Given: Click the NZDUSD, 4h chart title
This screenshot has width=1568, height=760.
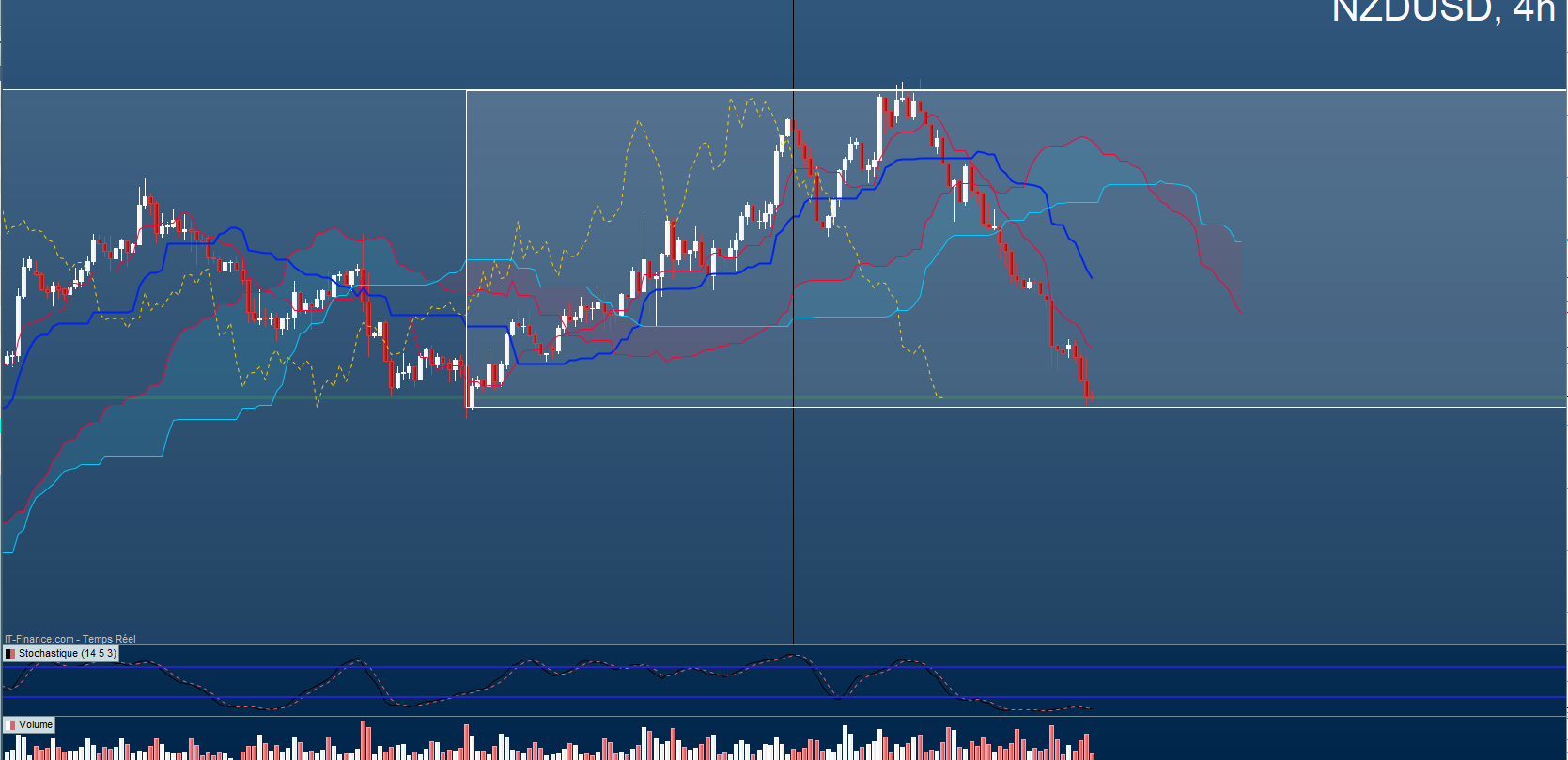Looking at the screenshot, I should coord(1442,11).
